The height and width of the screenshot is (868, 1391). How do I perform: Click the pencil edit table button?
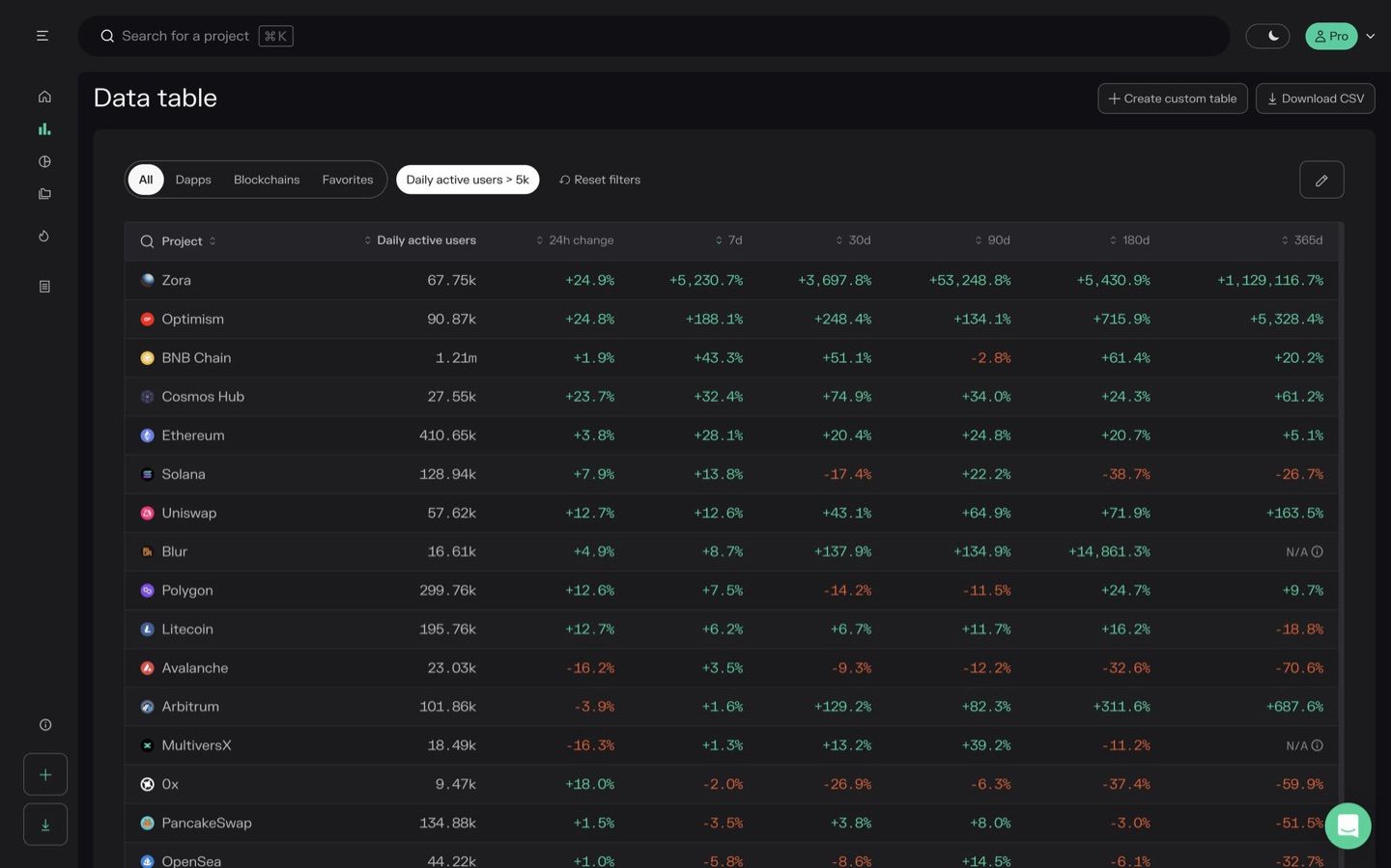coord(1321,180)
